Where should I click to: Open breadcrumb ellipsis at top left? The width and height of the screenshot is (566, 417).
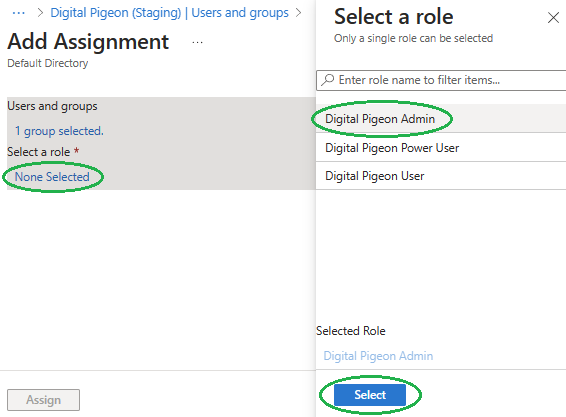pyautogui.click(x=18, y=13)
